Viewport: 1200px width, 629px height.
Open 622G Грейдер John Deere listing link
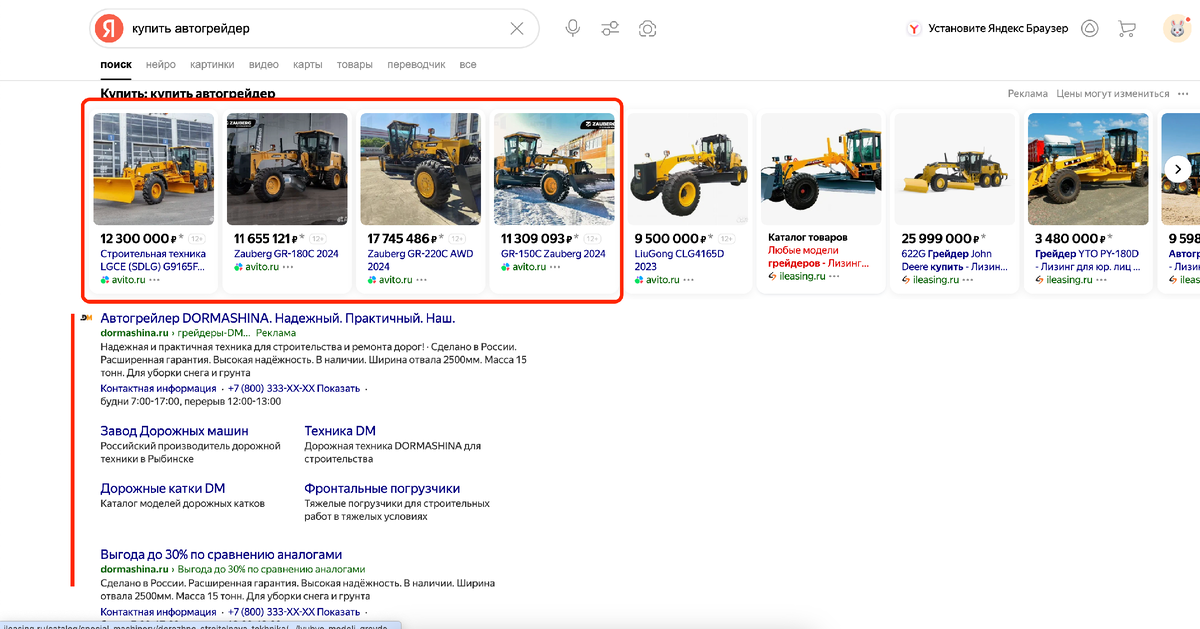(954, 260)
